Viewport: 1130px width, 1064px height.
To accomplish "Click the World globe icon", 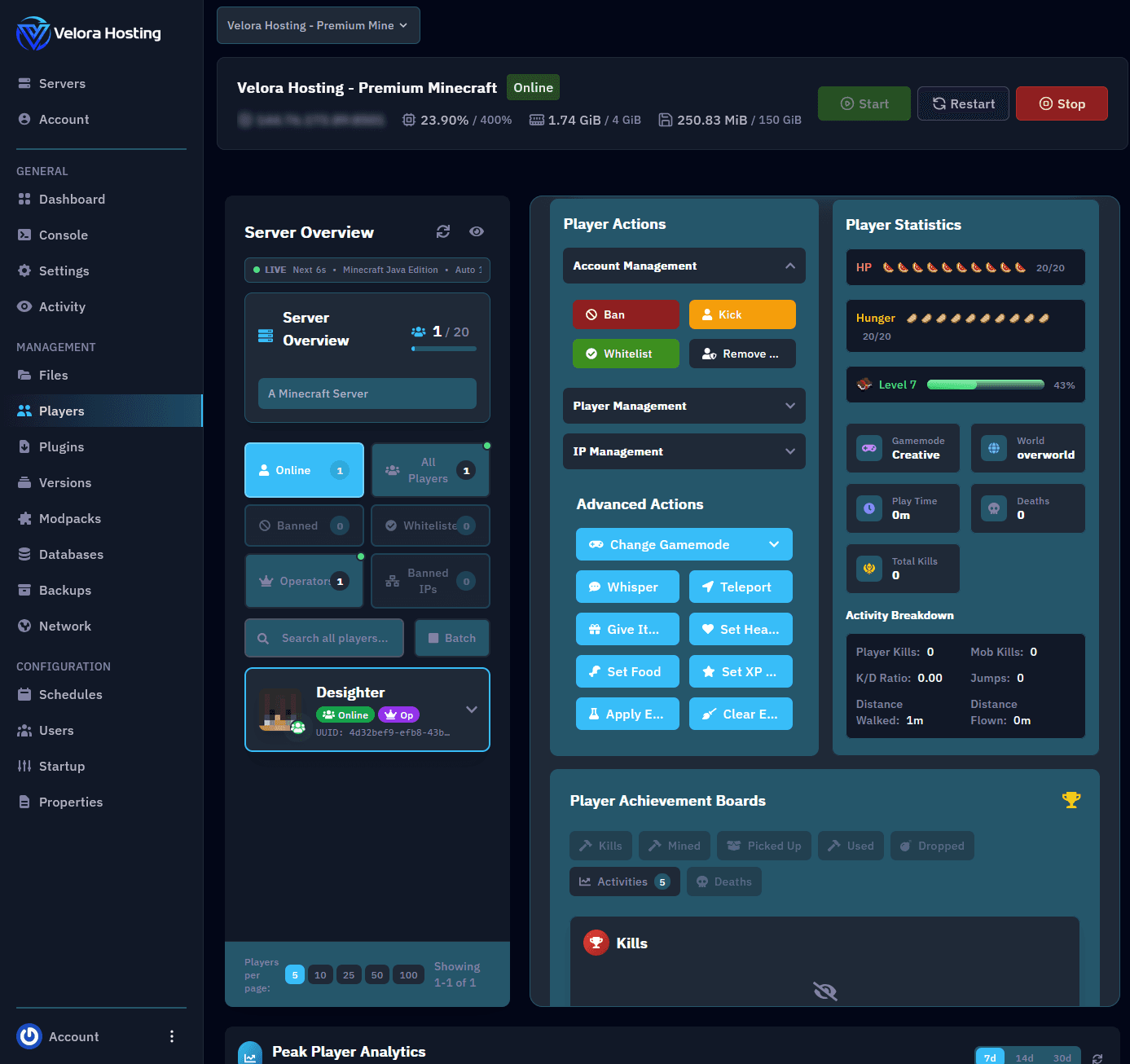I will point(994,448).
